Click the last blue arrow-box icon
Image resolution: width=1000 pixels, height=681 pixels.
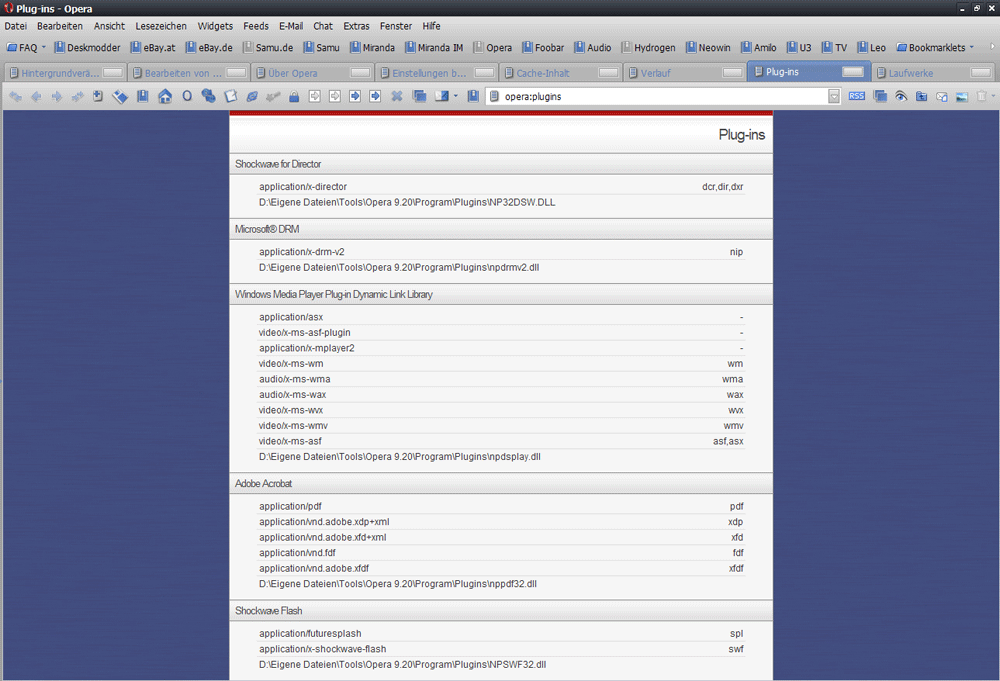tap(376, 96)
